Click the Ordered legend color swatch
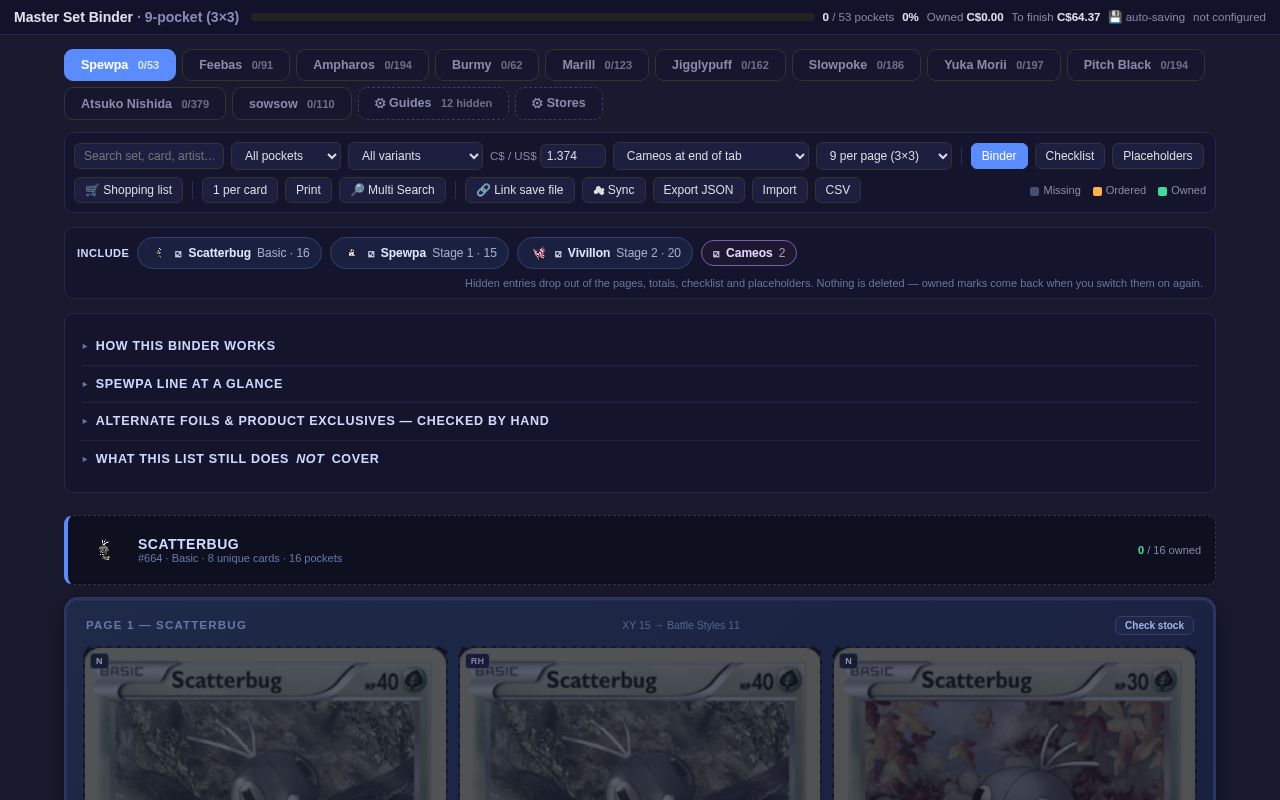Screen dimensions: 1280x800 (1097, 191)
